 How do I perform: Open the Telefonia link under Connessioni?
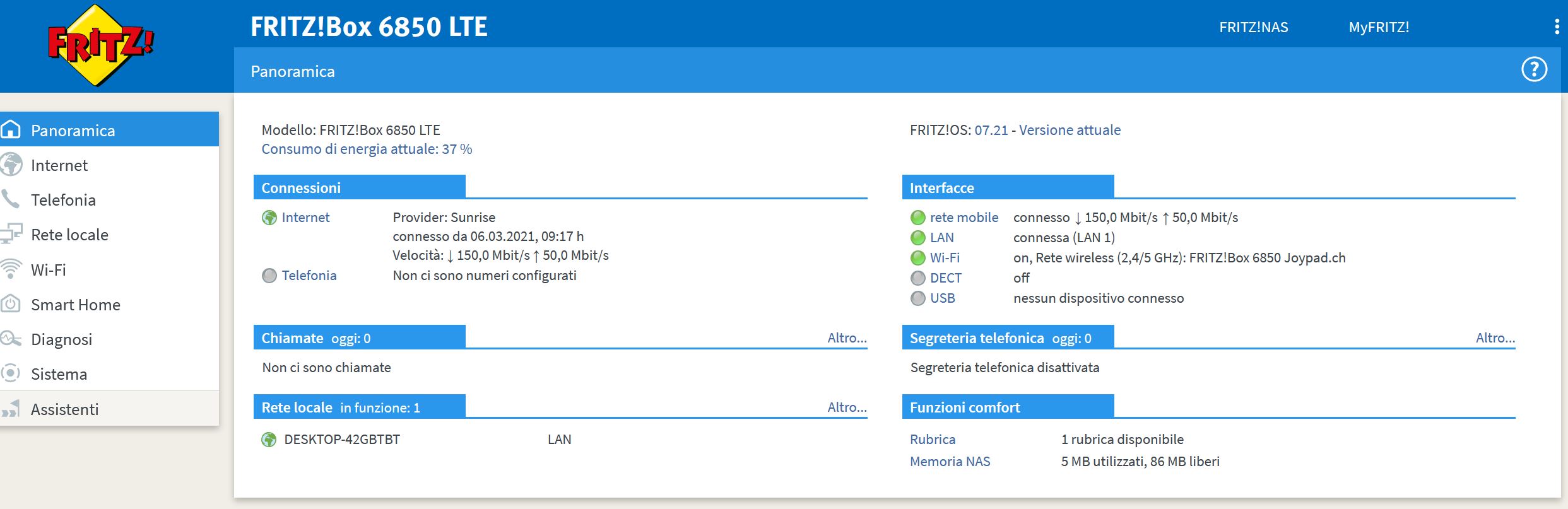pos(309,276)
